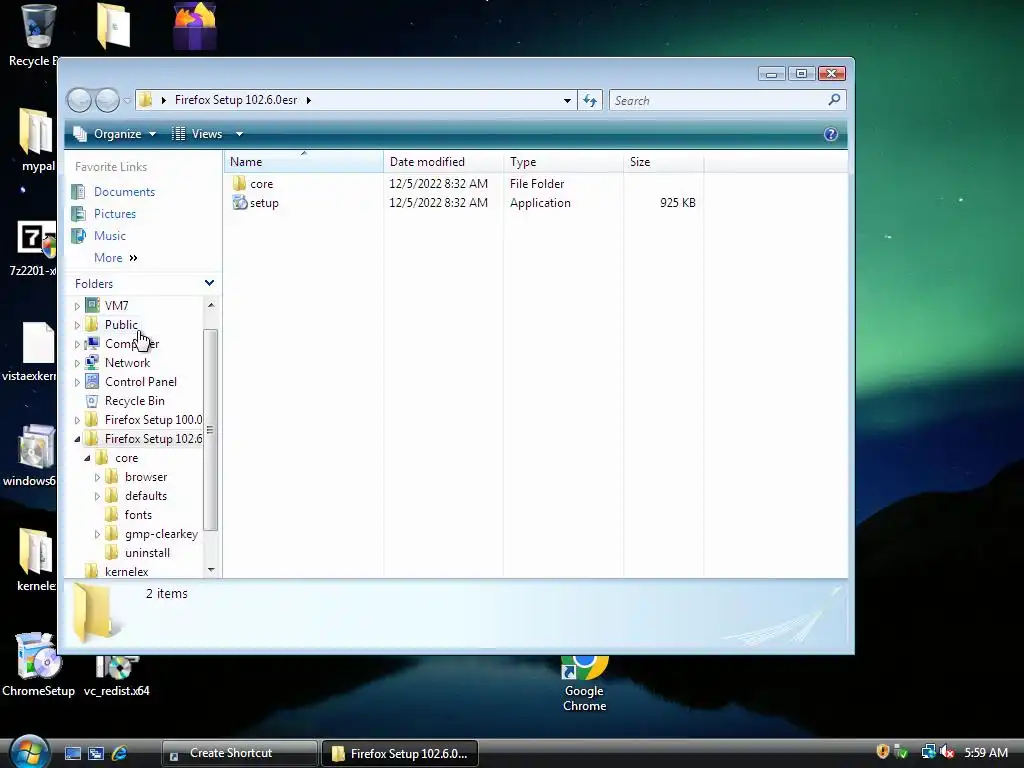This screenshot has height=768, width=1024.
Task: Expand the gmp-clearkey subfolder node
Action: [x=97, y=534]
